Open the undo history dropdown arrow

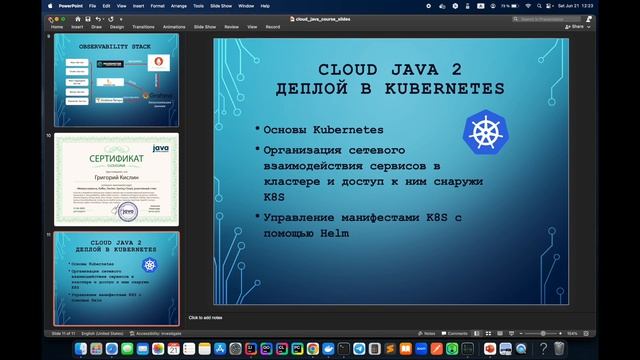click(x=103, y=19)
